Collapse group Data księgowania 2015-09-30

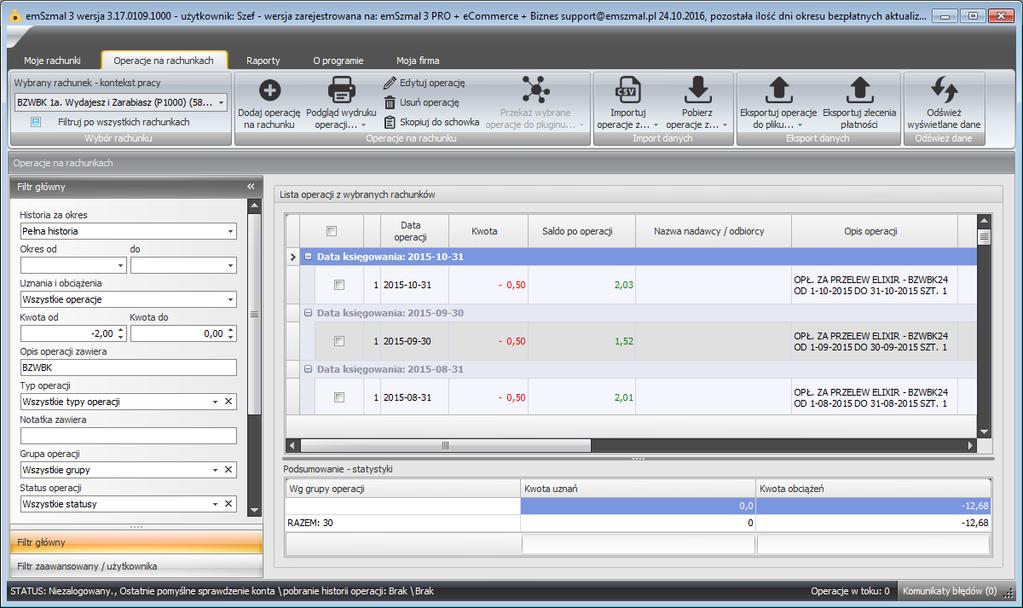coord(308,312)
